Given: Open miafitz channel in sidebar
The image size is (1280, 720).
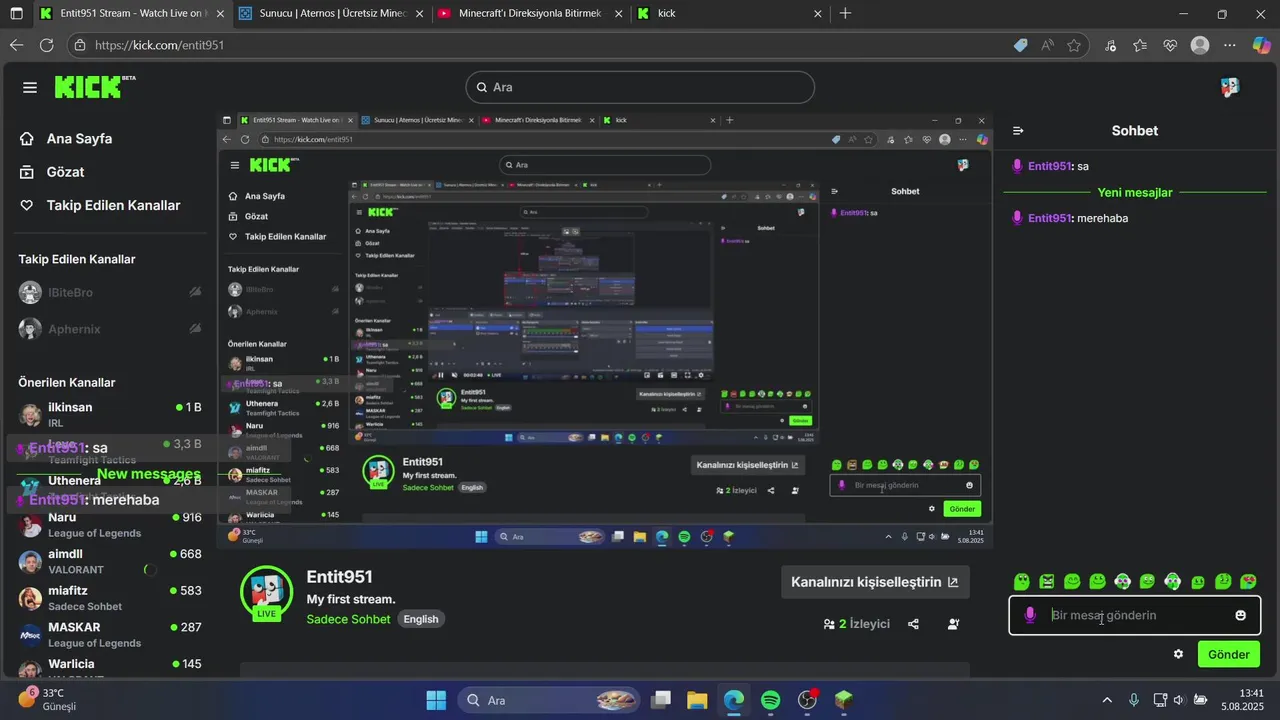Looking at the screenshot, I should tap(110, 598).
